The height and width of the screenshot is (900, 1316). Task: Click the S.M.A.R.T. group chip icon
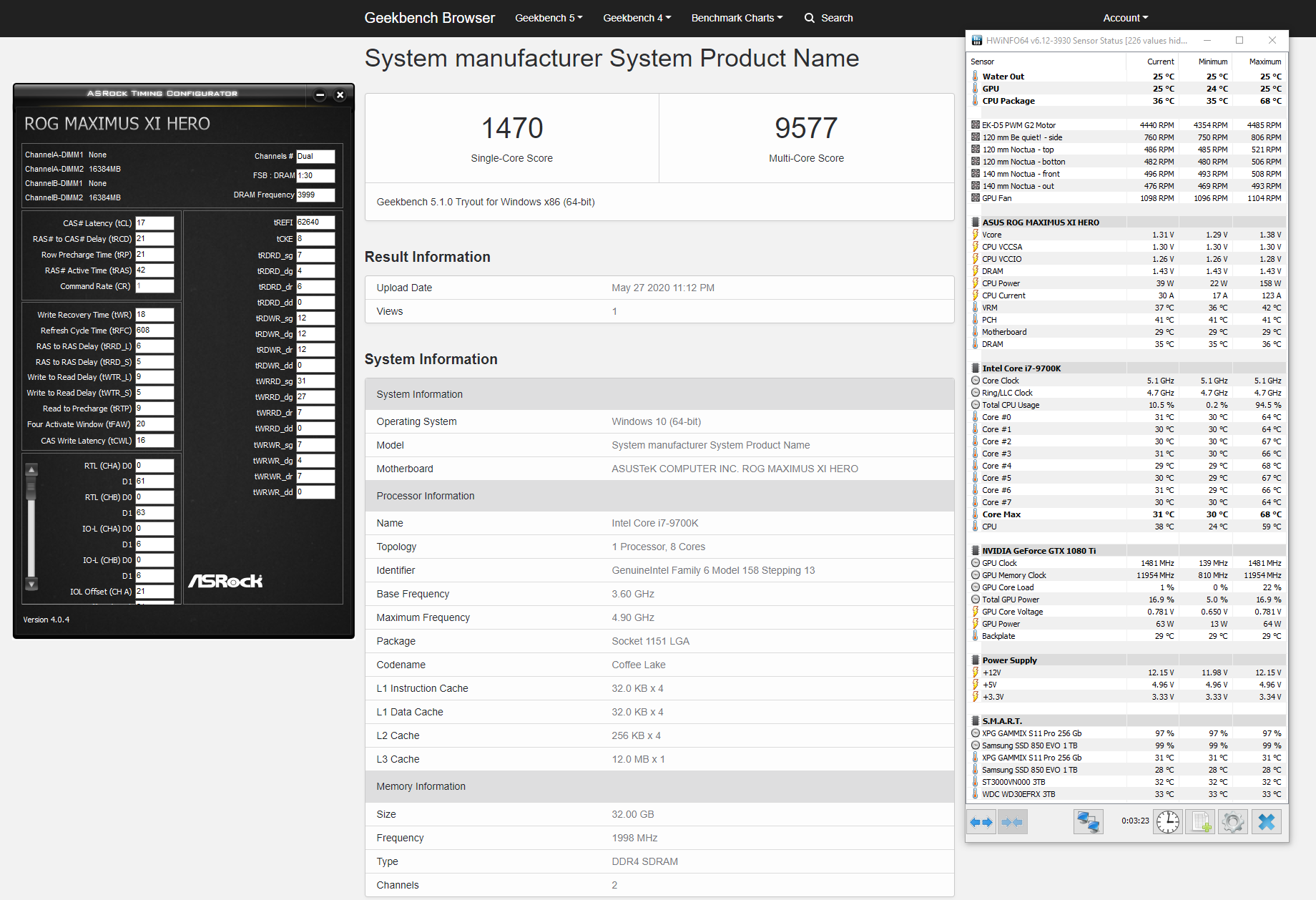tap(976, 721)
